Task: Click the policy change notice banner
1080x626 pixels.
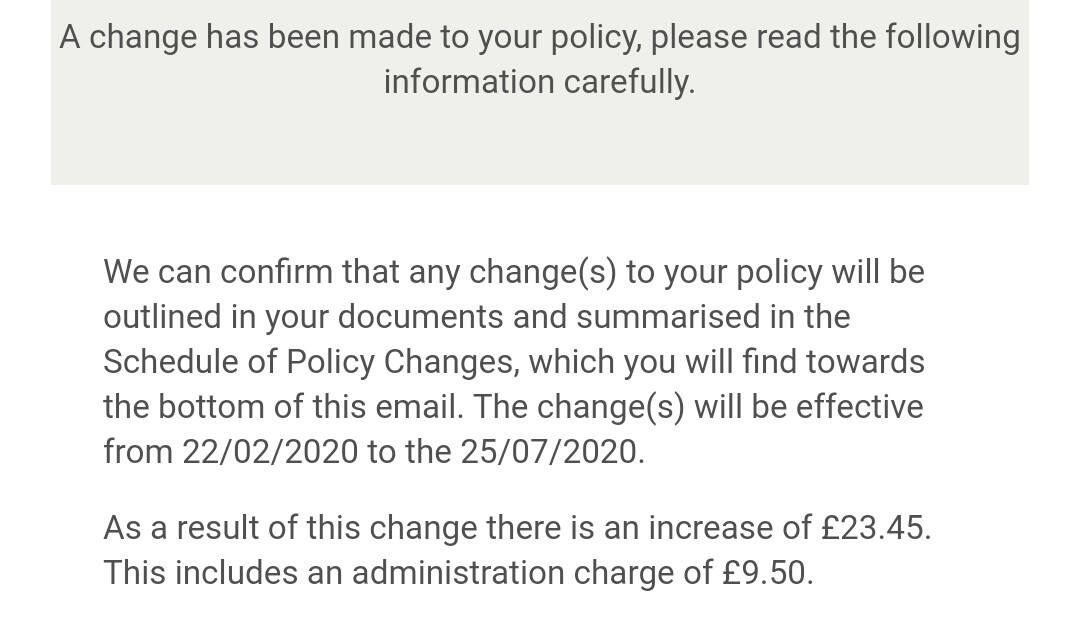Action: (539, 92)
